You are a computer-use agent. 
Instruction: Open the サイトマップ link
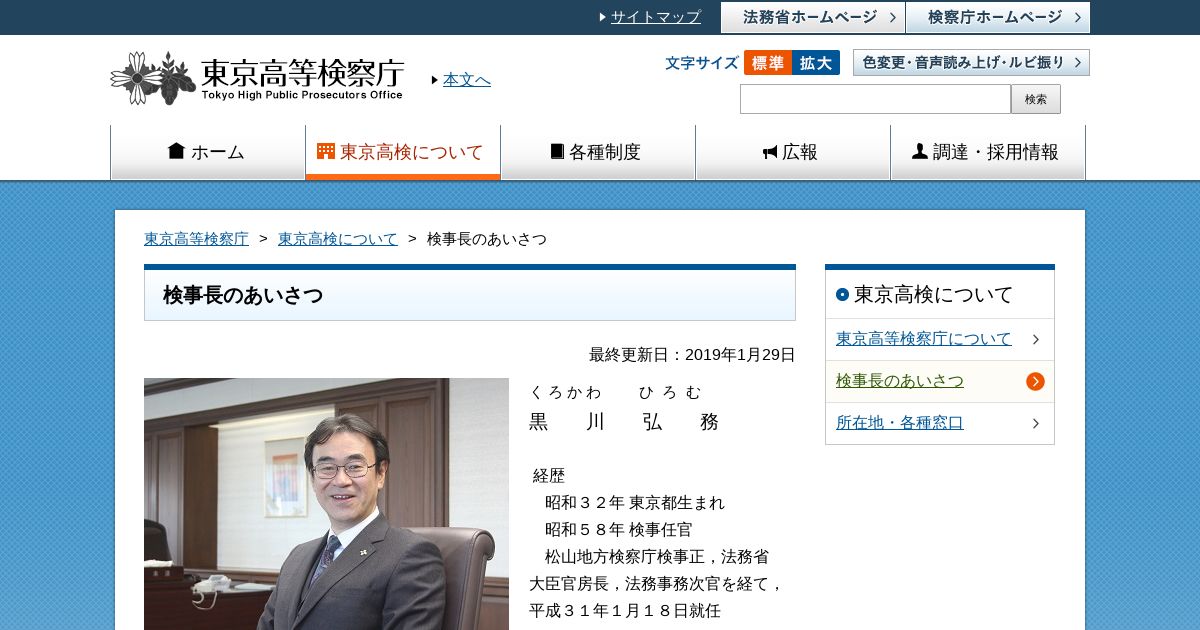[656, 17]
